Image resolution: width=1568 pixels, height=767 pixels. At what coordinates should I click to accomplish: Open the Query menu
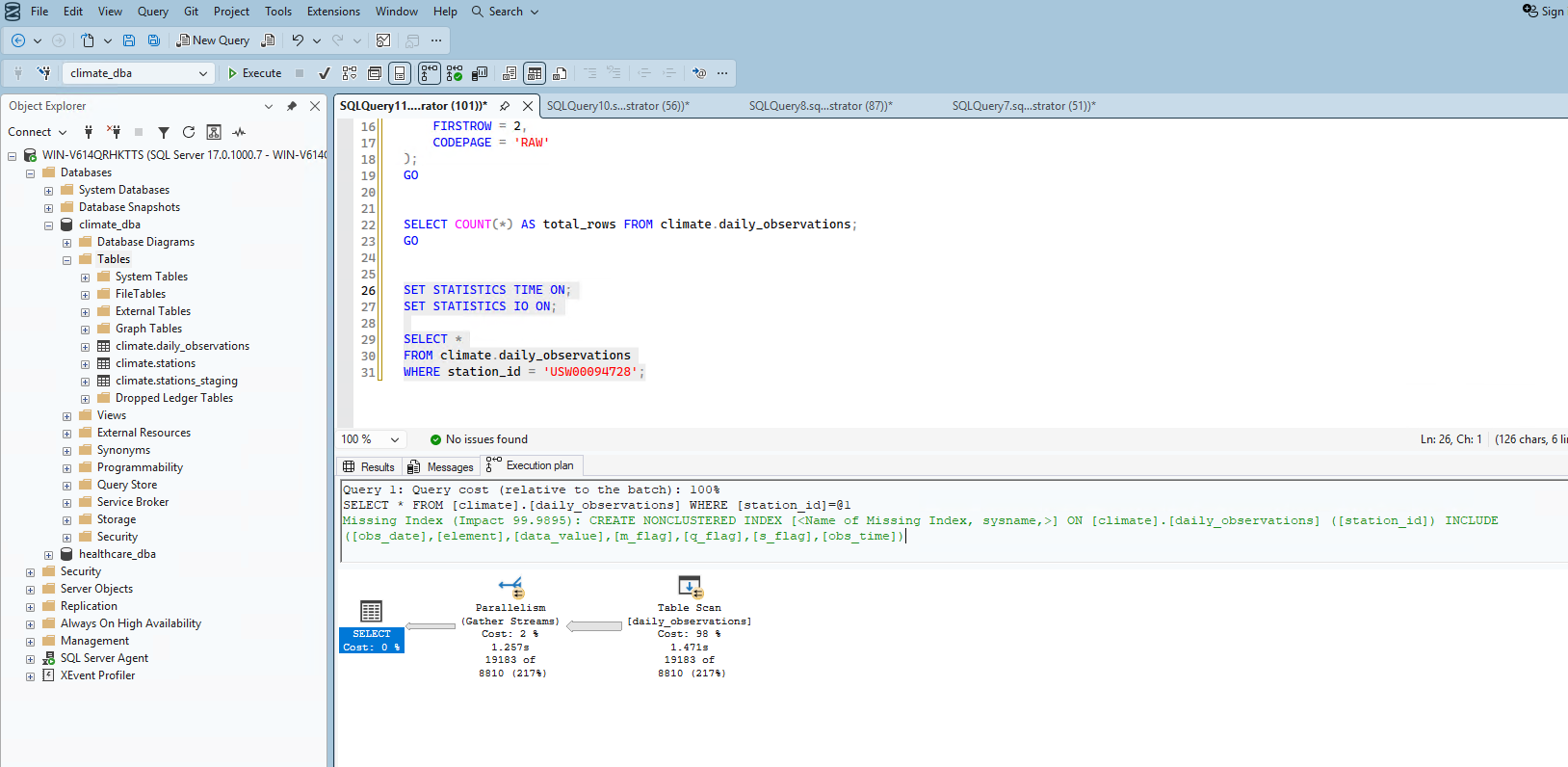tap(152, 12)
